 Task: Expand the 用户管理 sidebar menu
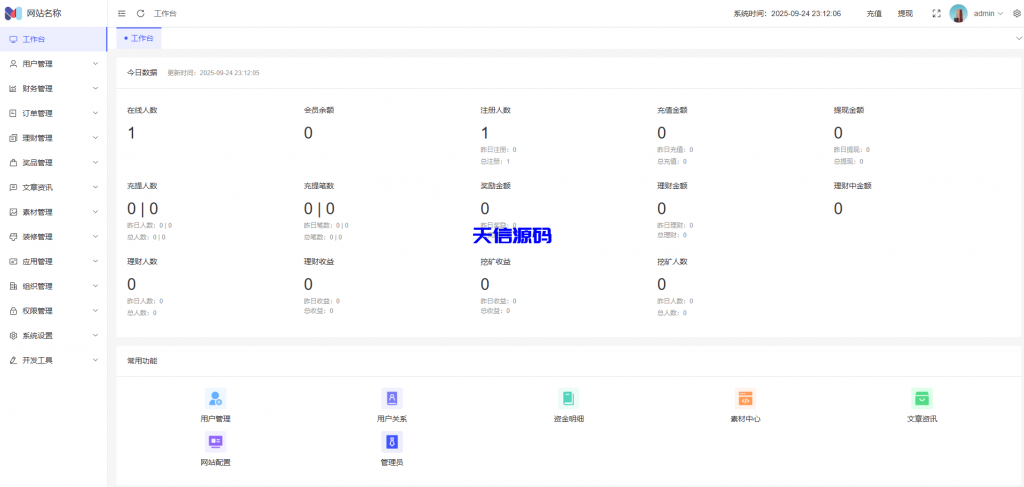coord(53,64)
